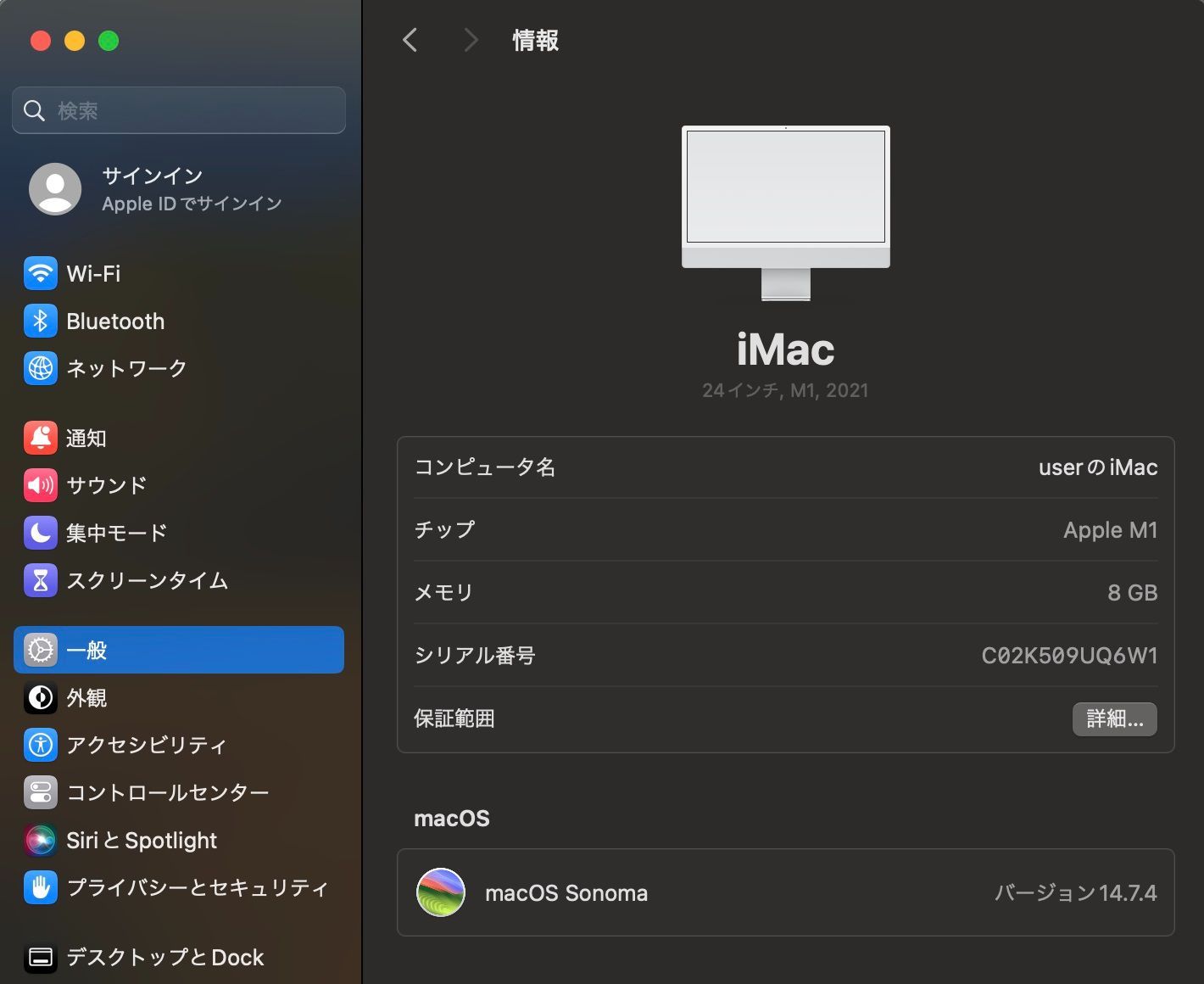Viewport: 1204px width, 984px height.
Task: Click the シリアル番号 label
Action: tap(475, 656)
